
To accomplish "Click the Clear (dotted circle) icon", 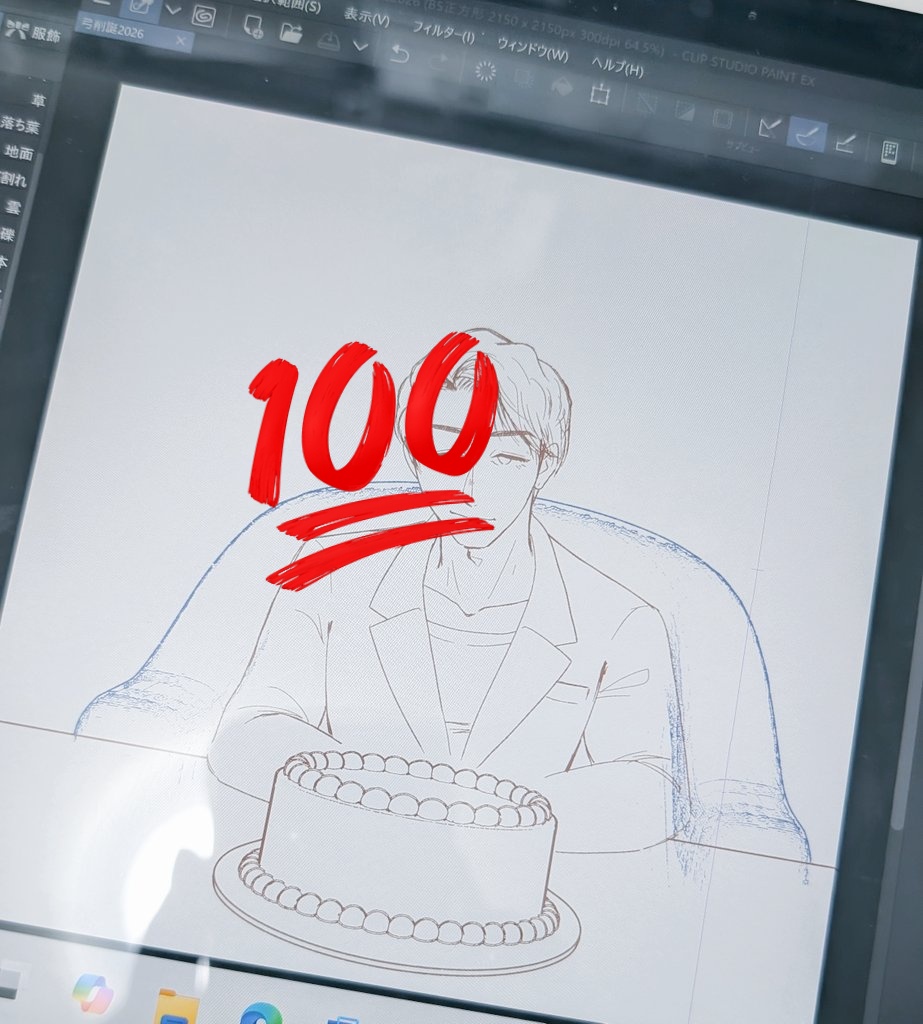I will (x=485, y=71).
